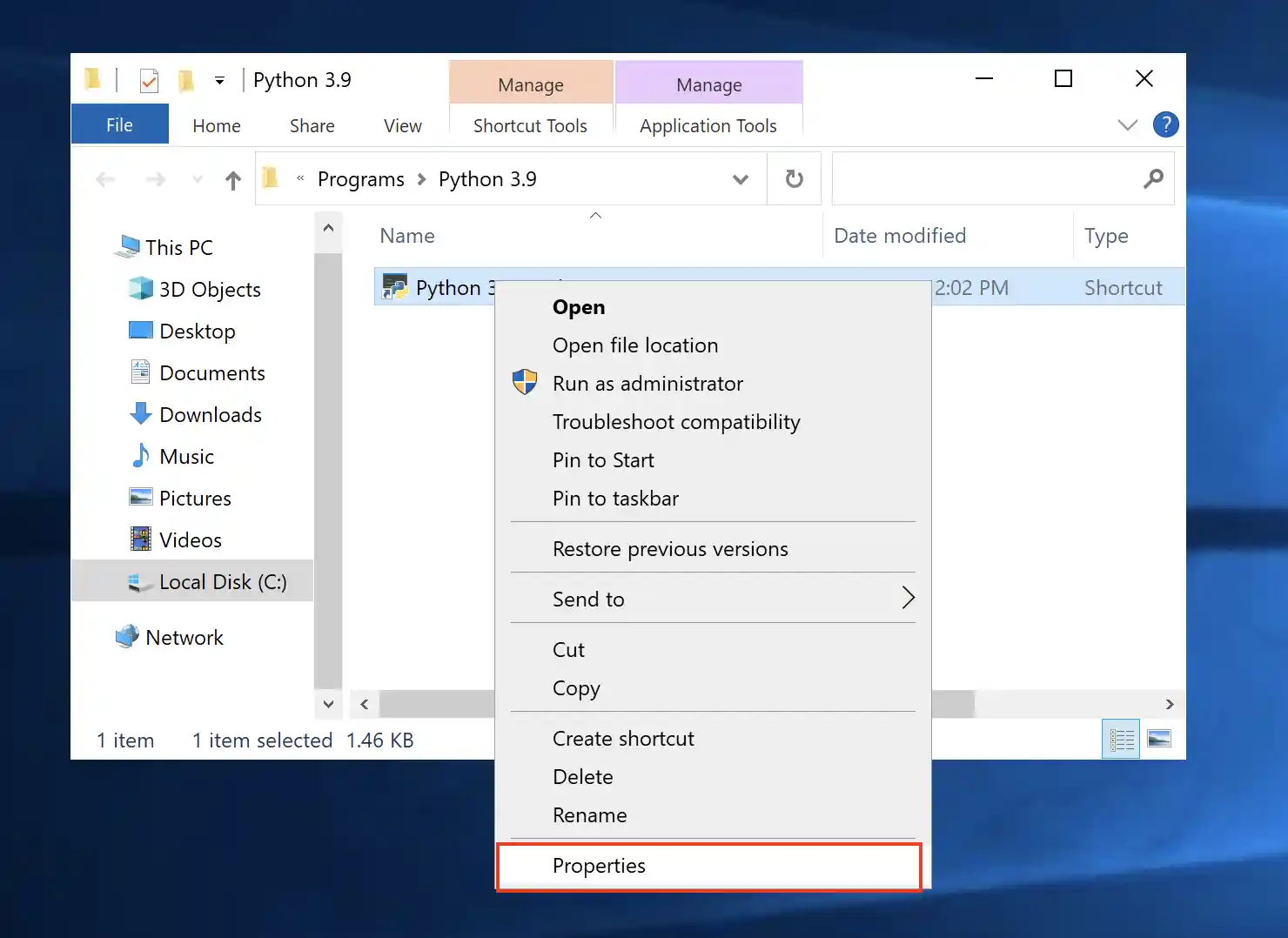Click the search magnifier icon
This screenshot has height=938, width=1288.
pyautogui.click(x=1153, y=179)
